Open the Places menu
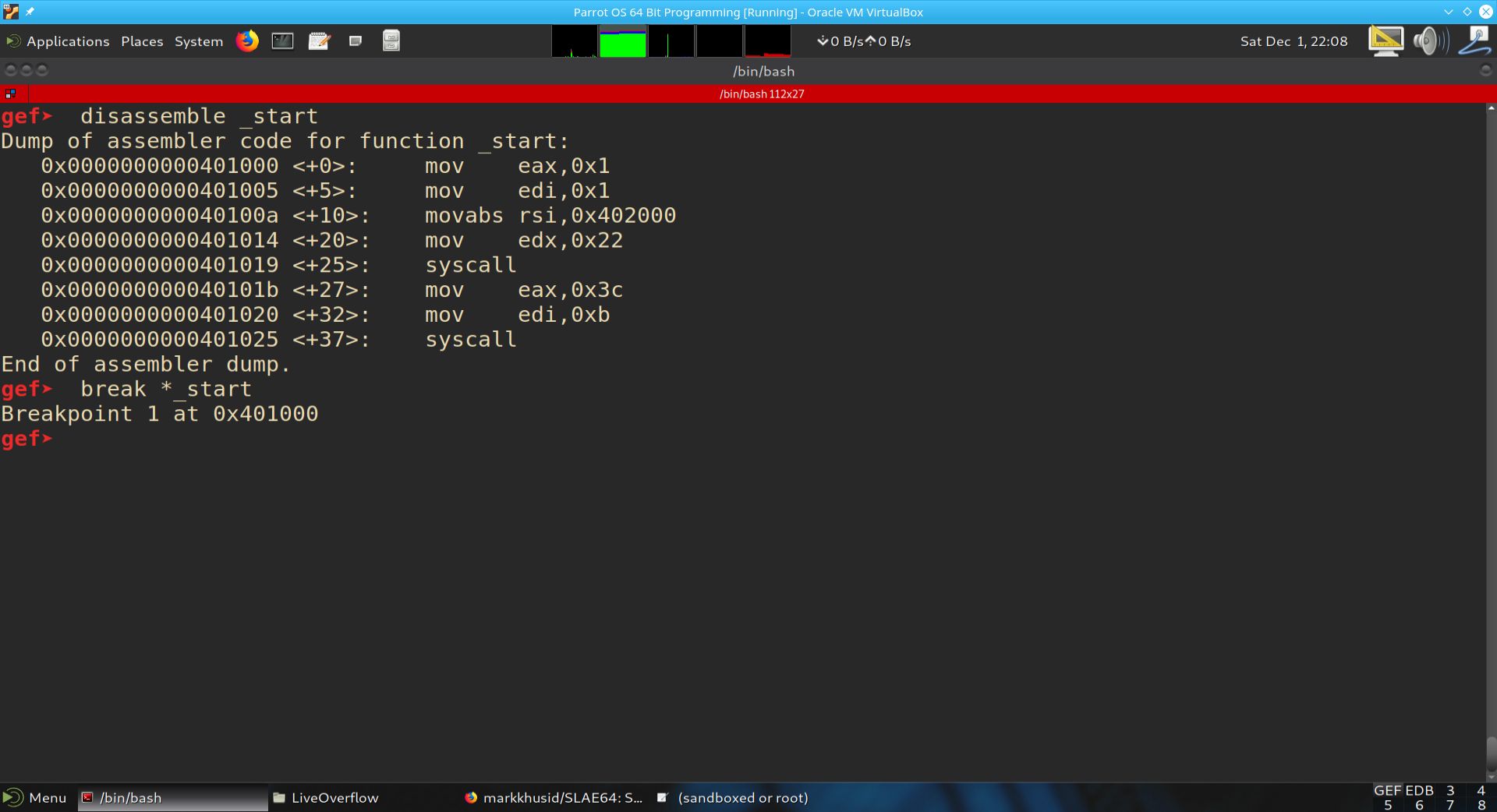Viewport: 1497px width, 812px height. pyautogui.click(x=142, y=41)
